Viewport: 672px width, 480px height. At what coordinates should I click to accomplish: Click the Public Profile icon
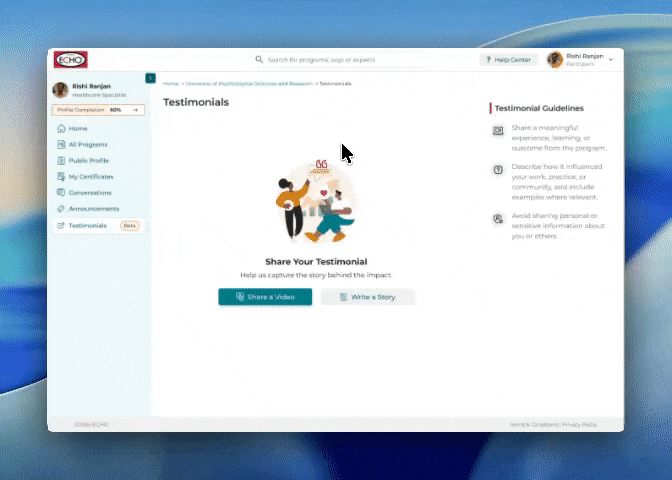[61, 160]
